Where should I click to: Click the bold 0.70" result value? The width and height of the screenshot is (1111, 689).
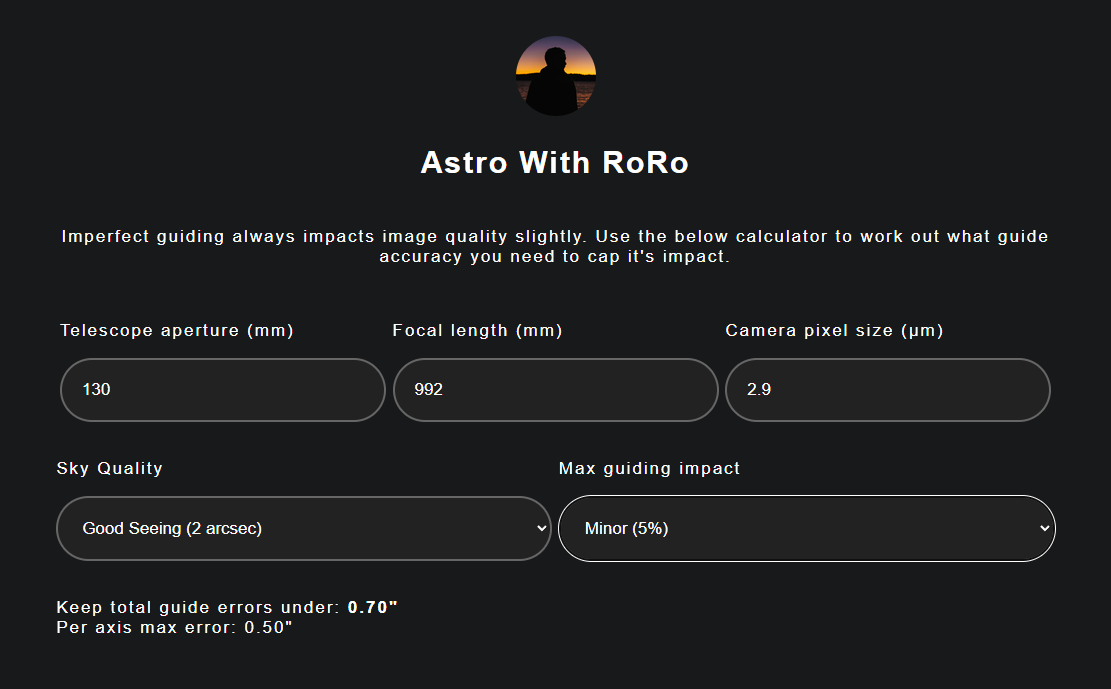pos(373,607)
